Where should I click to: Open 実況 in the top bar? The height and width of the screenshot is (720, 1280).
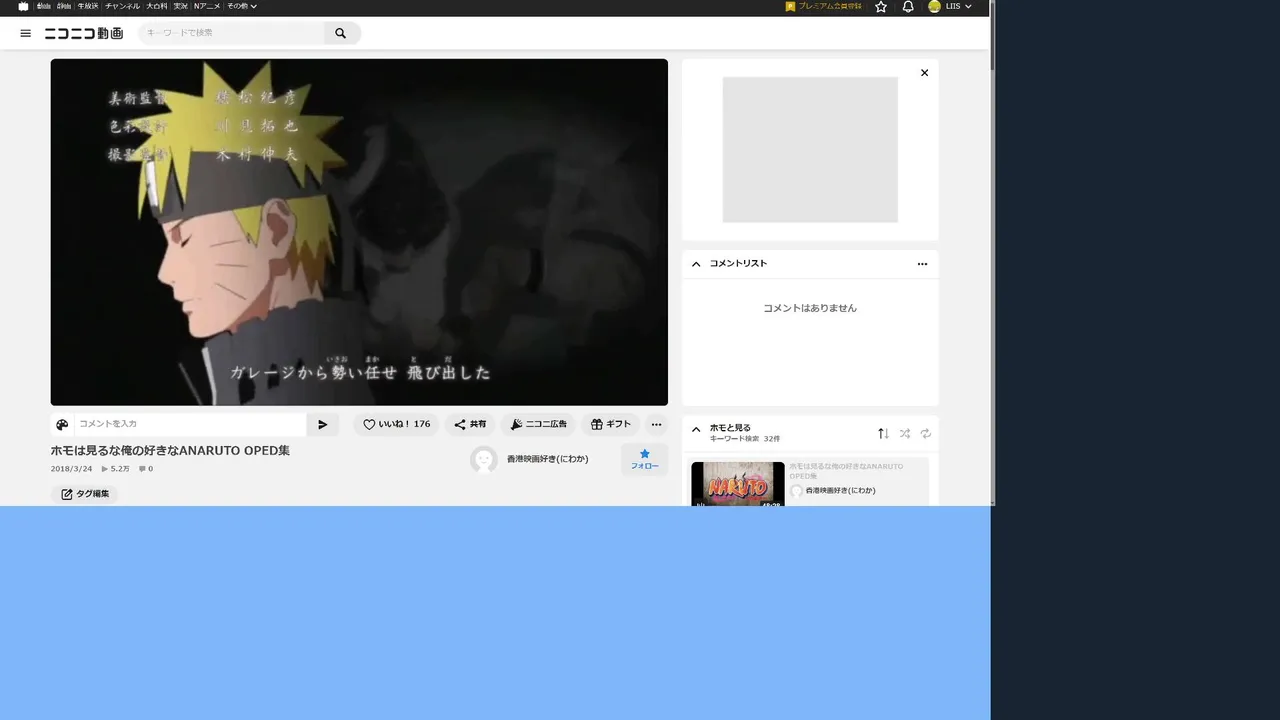point(181,6)
